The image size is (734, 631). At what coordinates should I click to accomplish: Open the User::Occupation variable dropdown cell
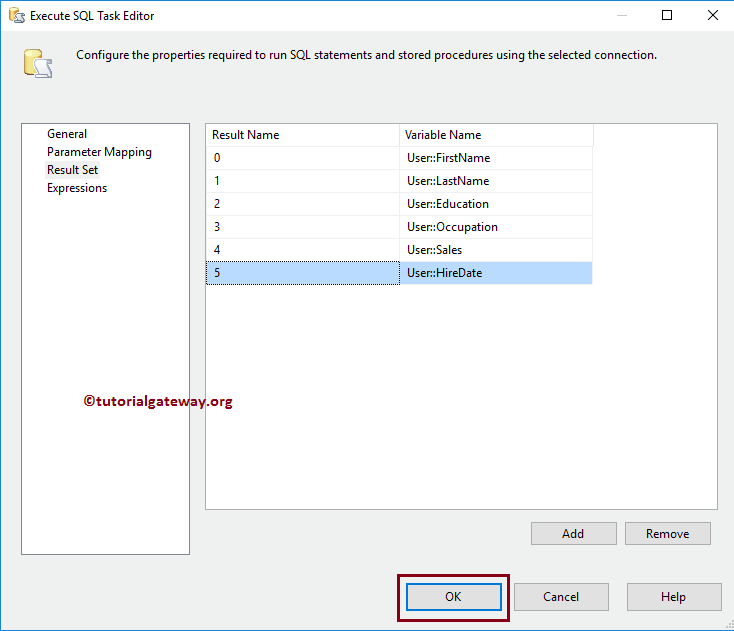(x=496, y=227)
